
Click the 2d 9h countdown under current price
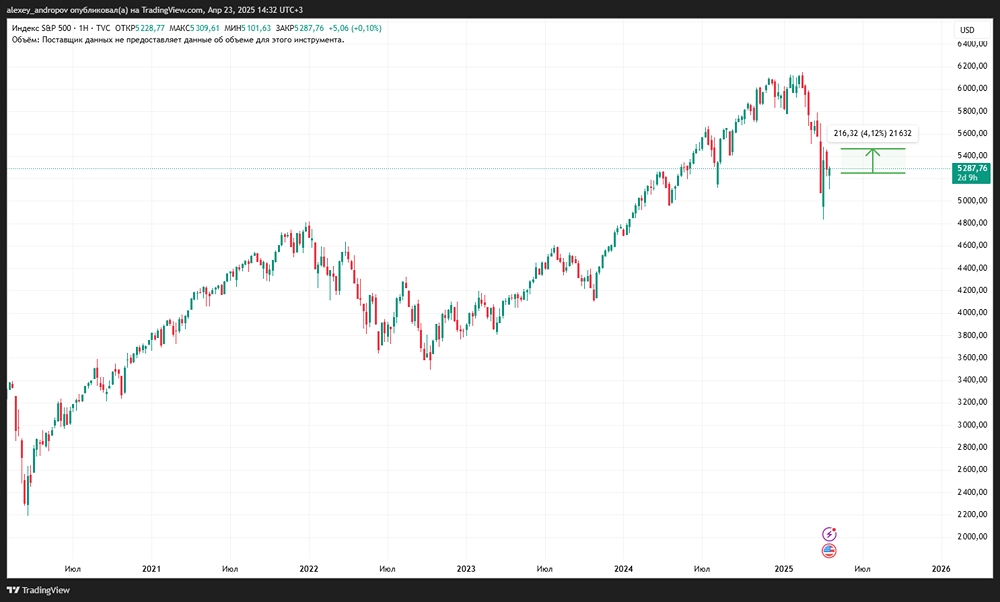[967, 178]
